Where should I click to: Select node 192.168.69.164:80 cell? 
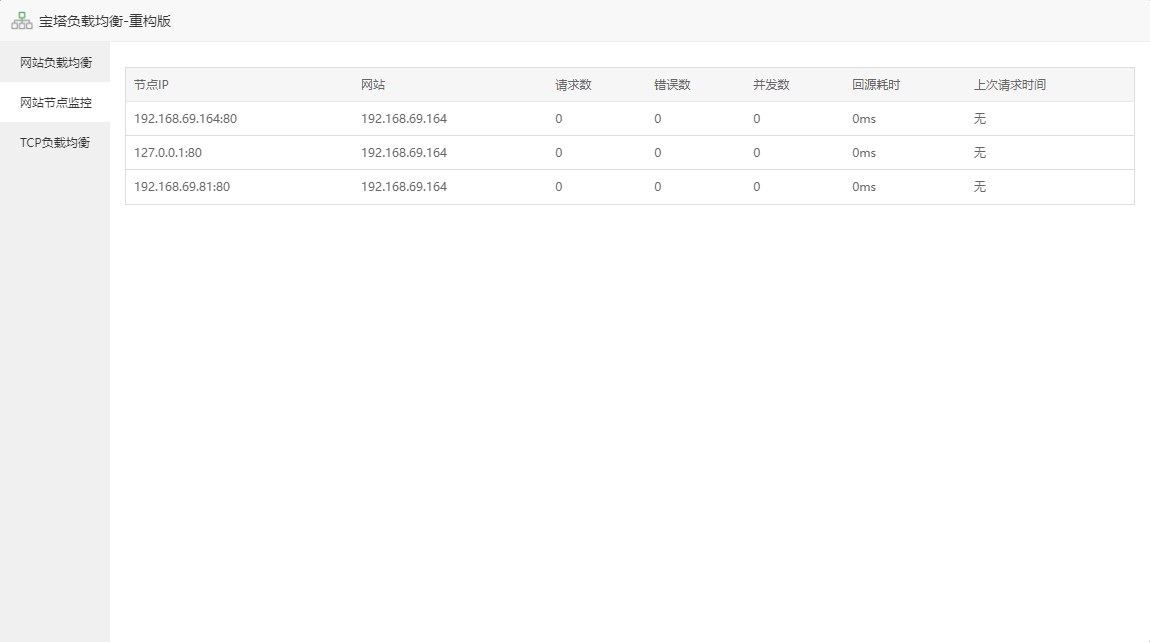[x=185, y=119]
